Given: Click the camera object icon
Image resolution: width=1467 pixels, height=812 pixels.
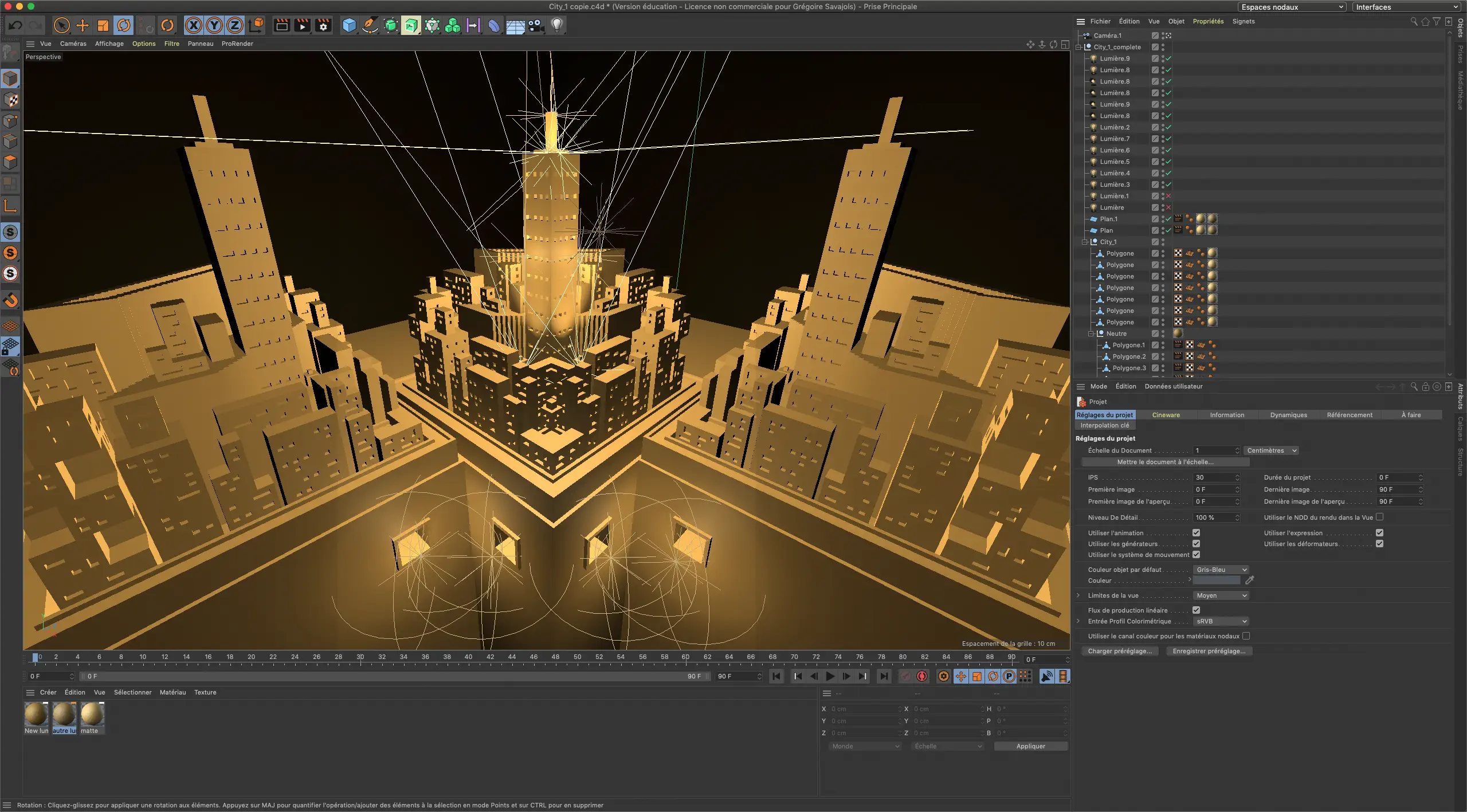Looking at the screenshot, I should pyautogui.click(x=536, y=25).
